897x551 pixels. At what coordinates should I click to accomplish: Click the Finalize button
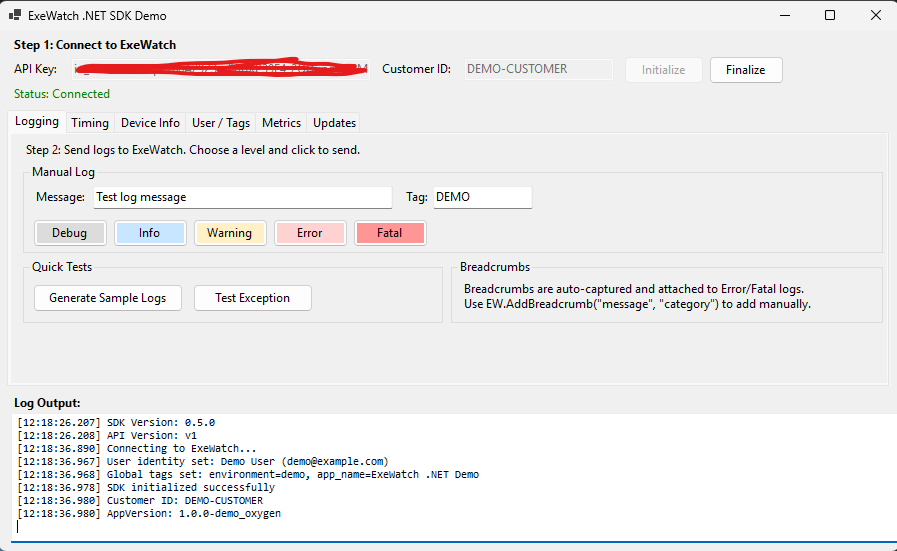(x=746, y=70)
